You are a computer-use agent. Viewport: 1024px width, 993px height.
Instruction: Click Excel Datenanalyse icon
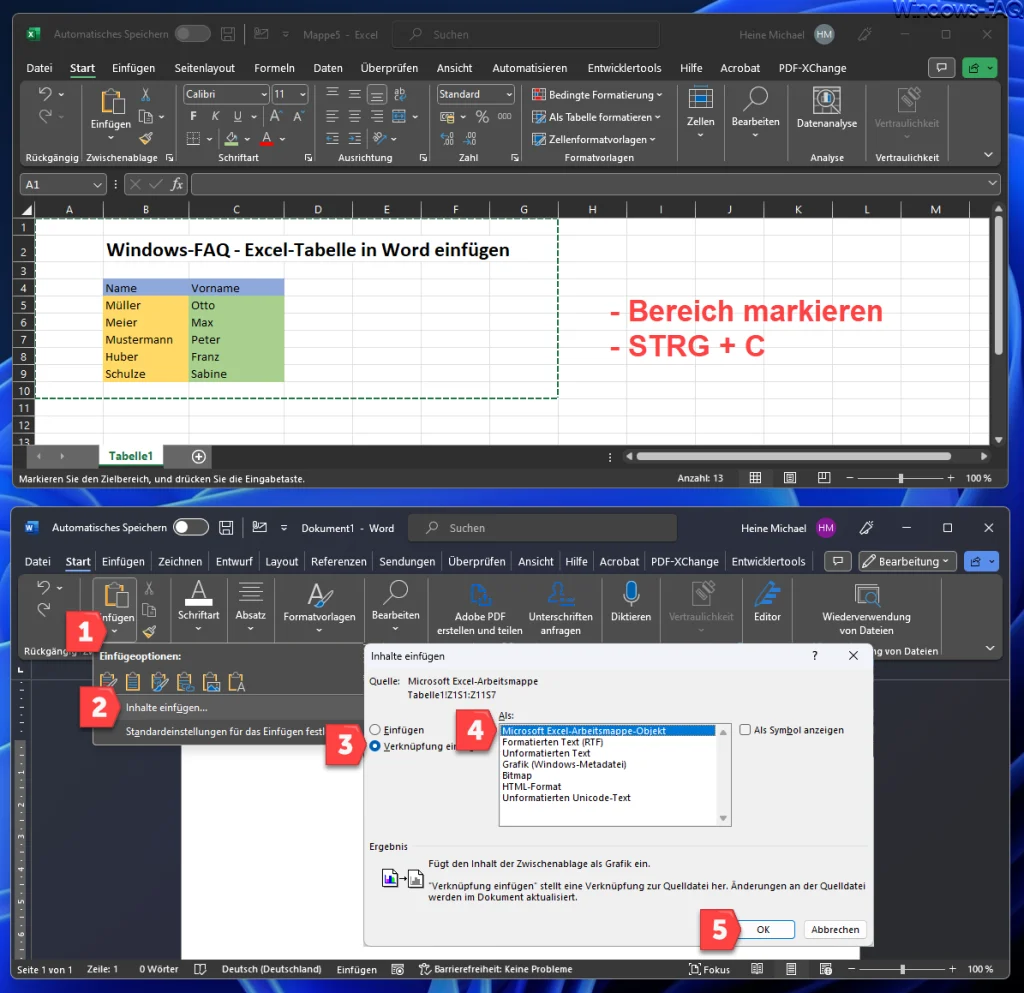pyautogui.click(x=826, y=101)
